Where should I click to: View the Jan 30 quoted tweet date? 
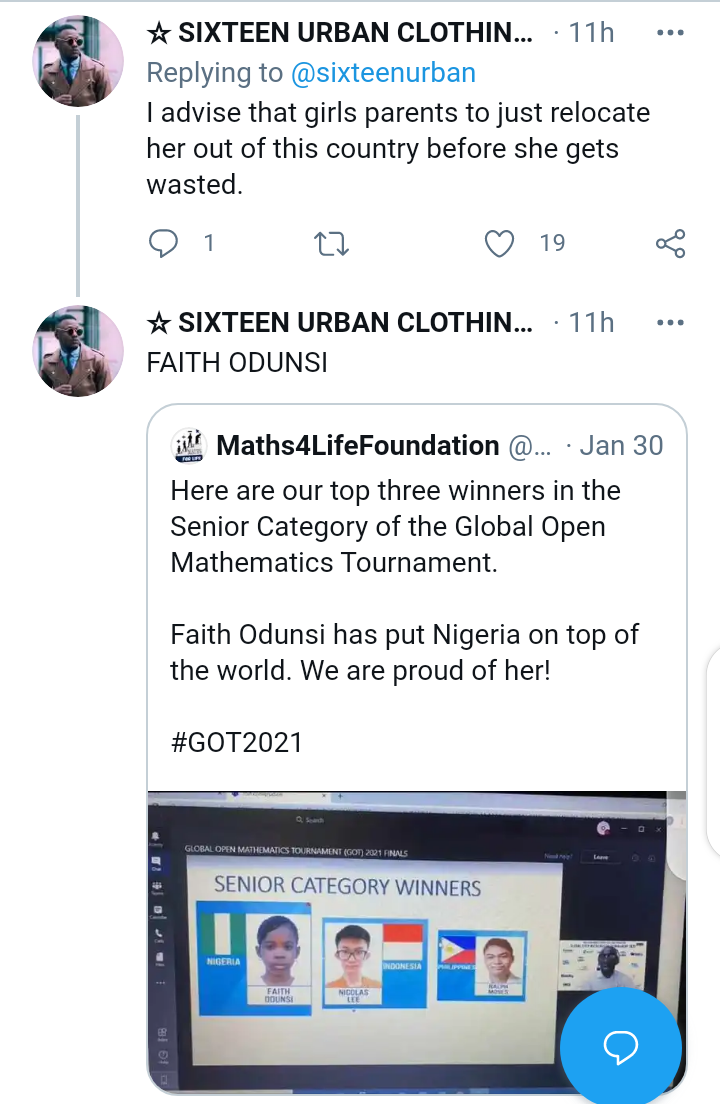(621, 446)
